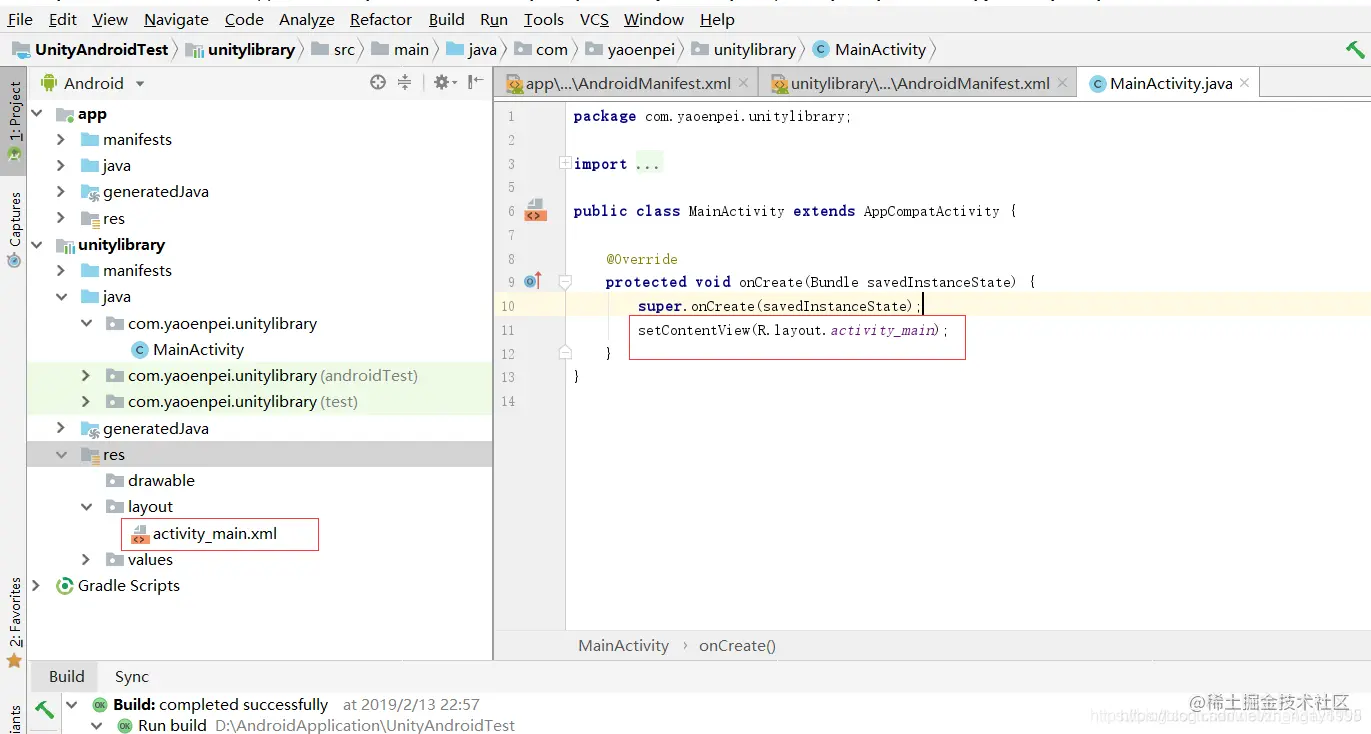Click the package declaration on line 1
Screen dimensions: 1371x734
tap(712, 116)
